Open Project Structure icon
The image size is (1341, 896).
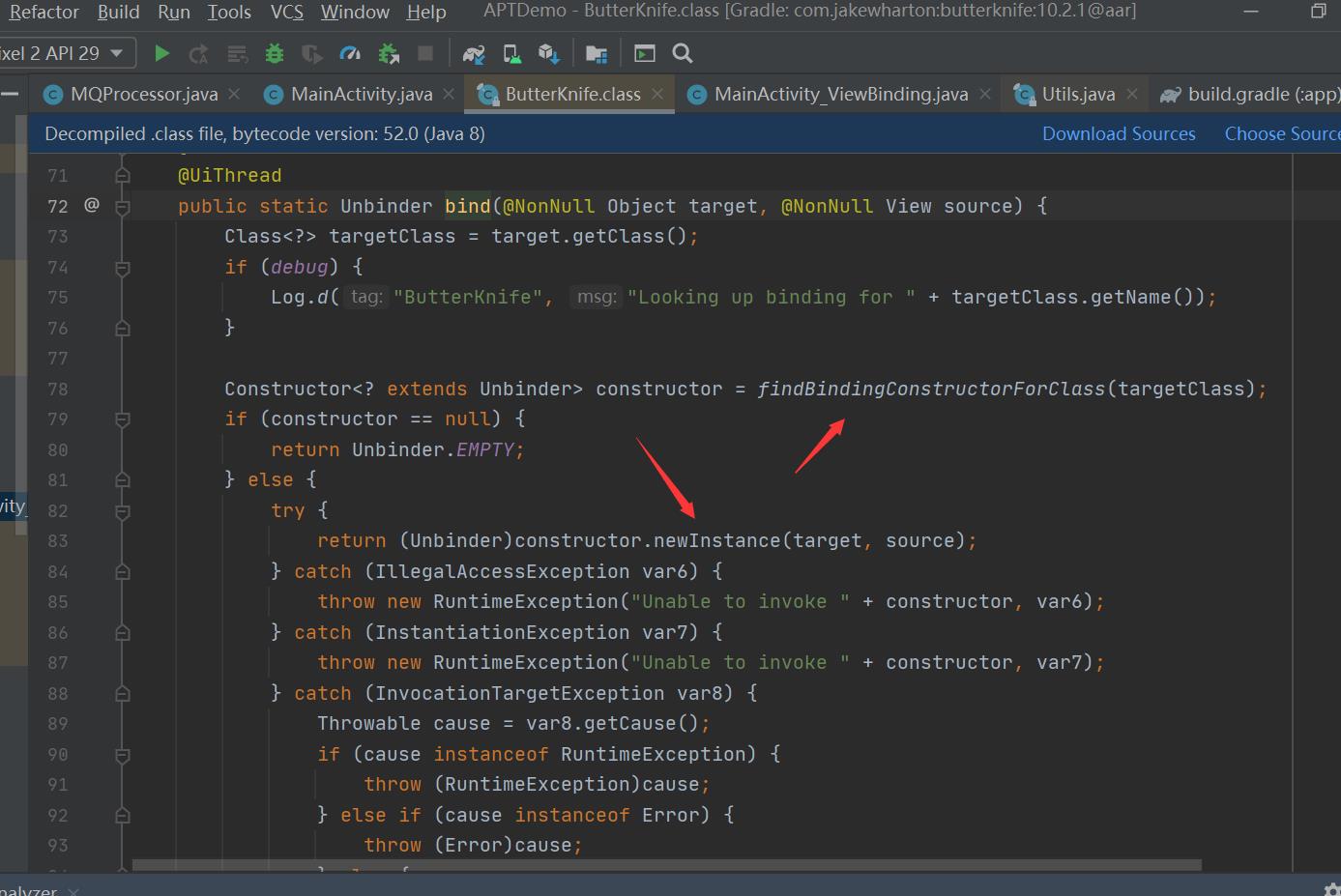coord(597,53)
